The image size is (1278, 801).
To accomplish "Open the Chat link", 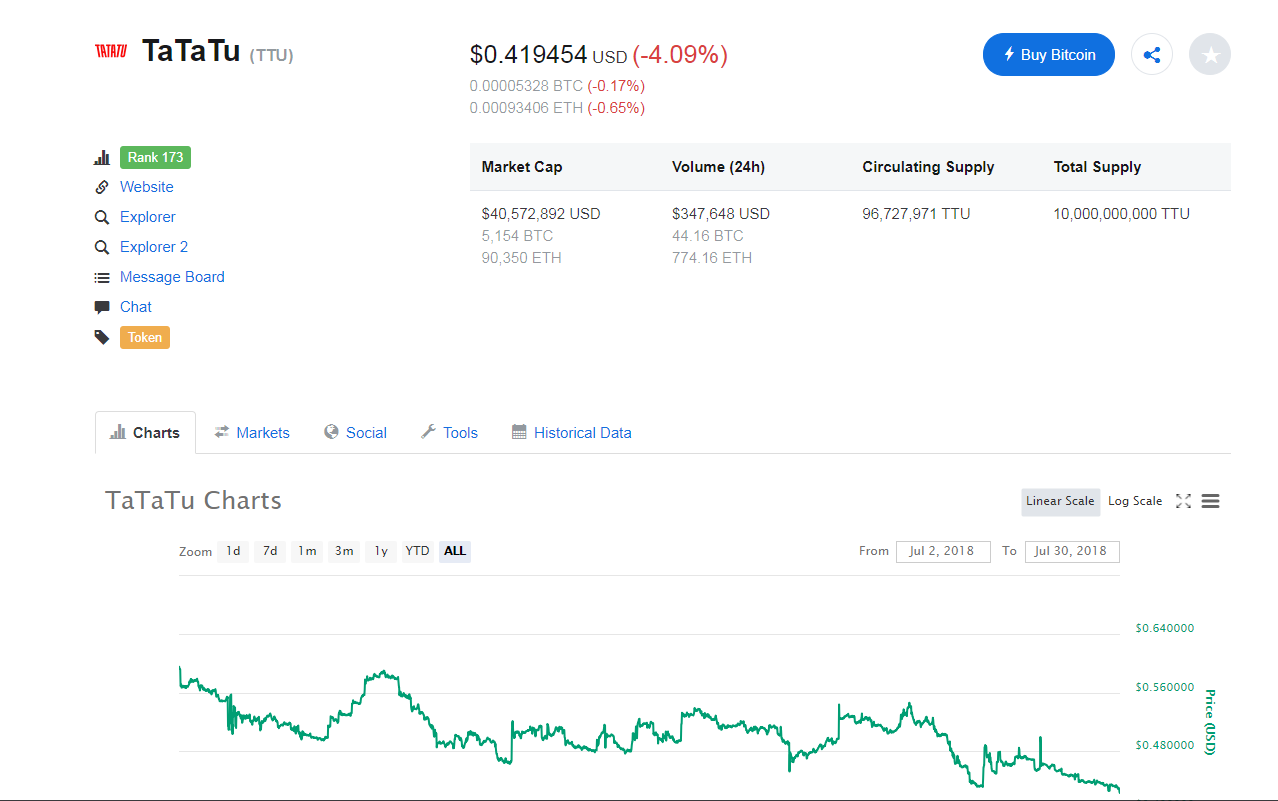I will [x=136, y=307].
